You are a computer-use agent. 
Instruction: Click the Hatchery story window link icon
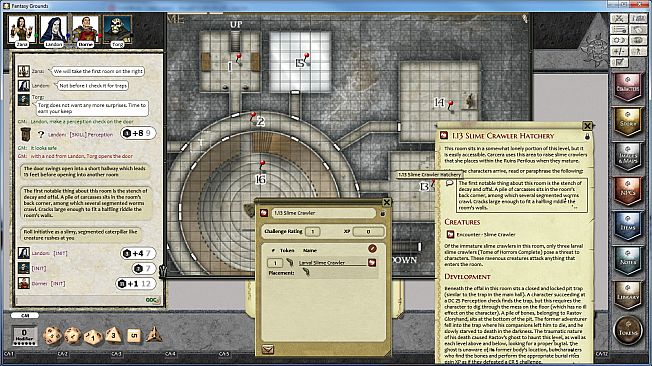click(x=444, y=135)
